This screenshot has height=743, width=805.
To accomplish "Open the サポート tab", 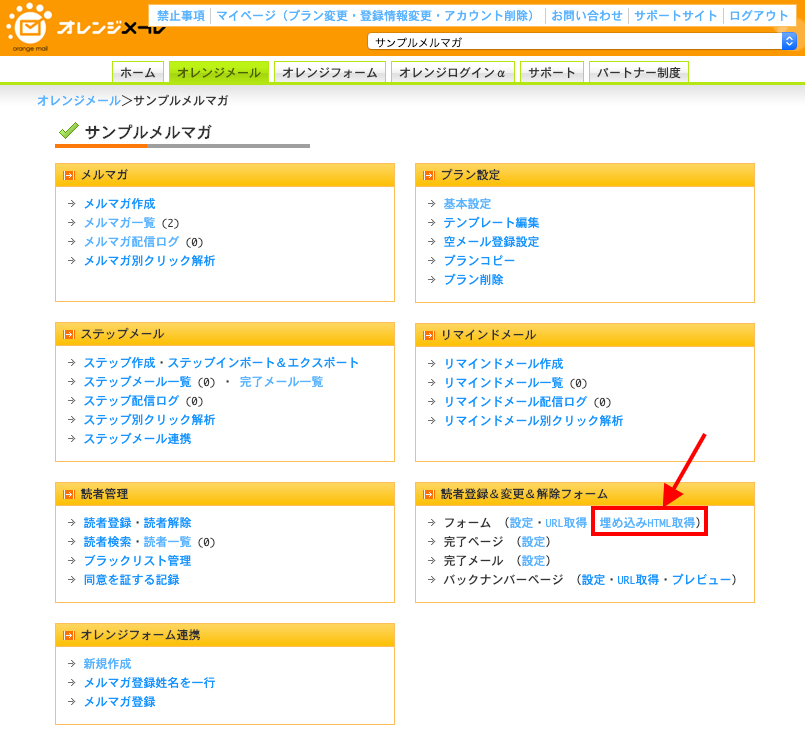I will (x=551, y=72).
